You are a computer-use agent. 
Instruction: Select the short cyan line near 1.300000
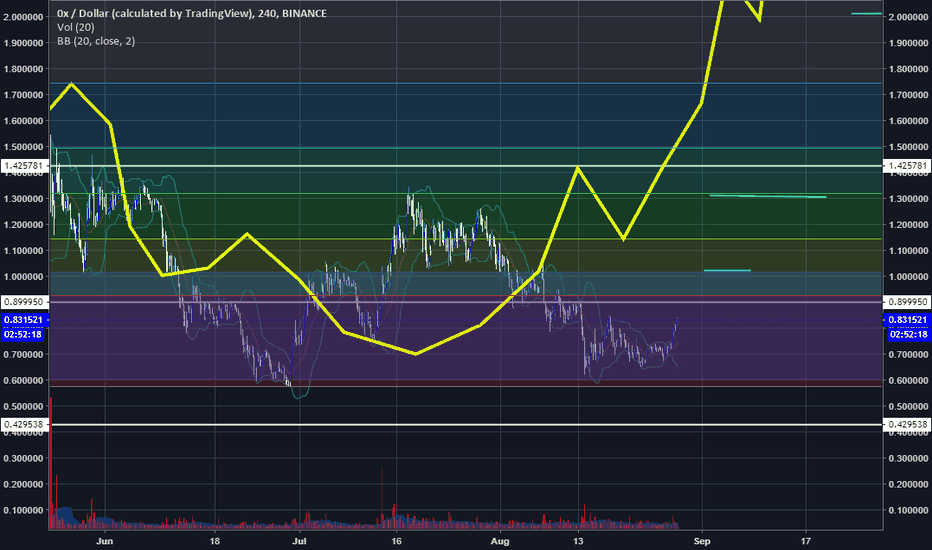(x=768, y=196)
